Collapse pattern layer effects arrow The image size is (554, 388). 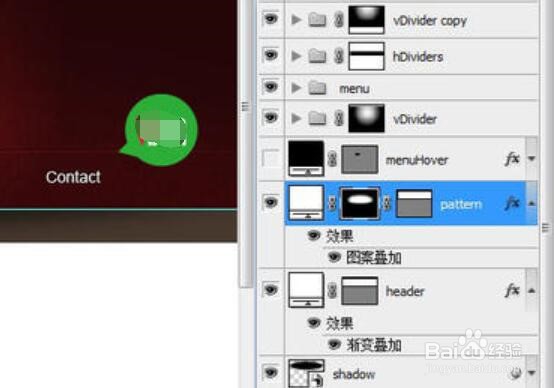pyautogui.click(x=532, y=204)
